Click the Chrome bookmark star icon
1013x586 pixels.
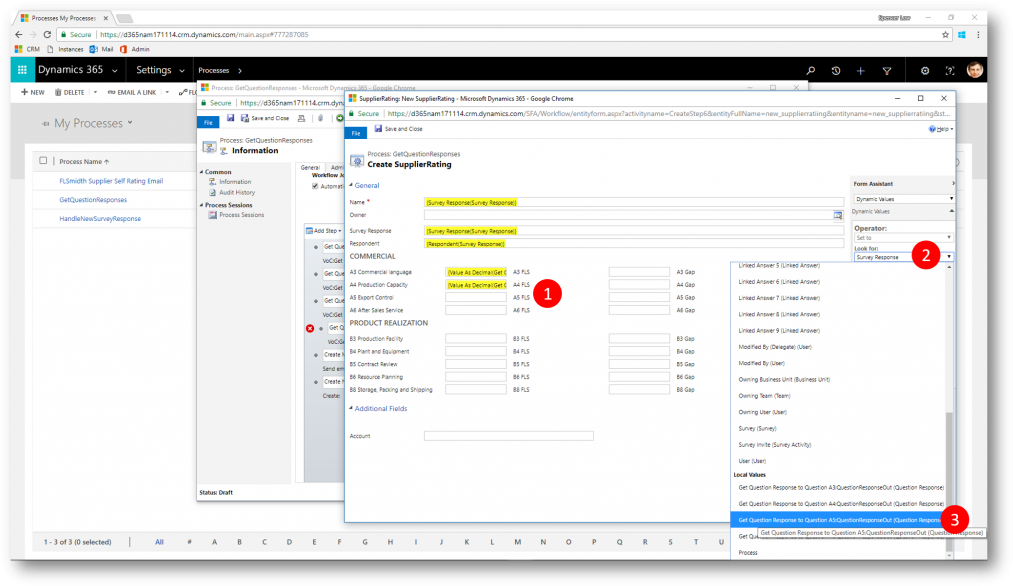(x=946, y=34)
